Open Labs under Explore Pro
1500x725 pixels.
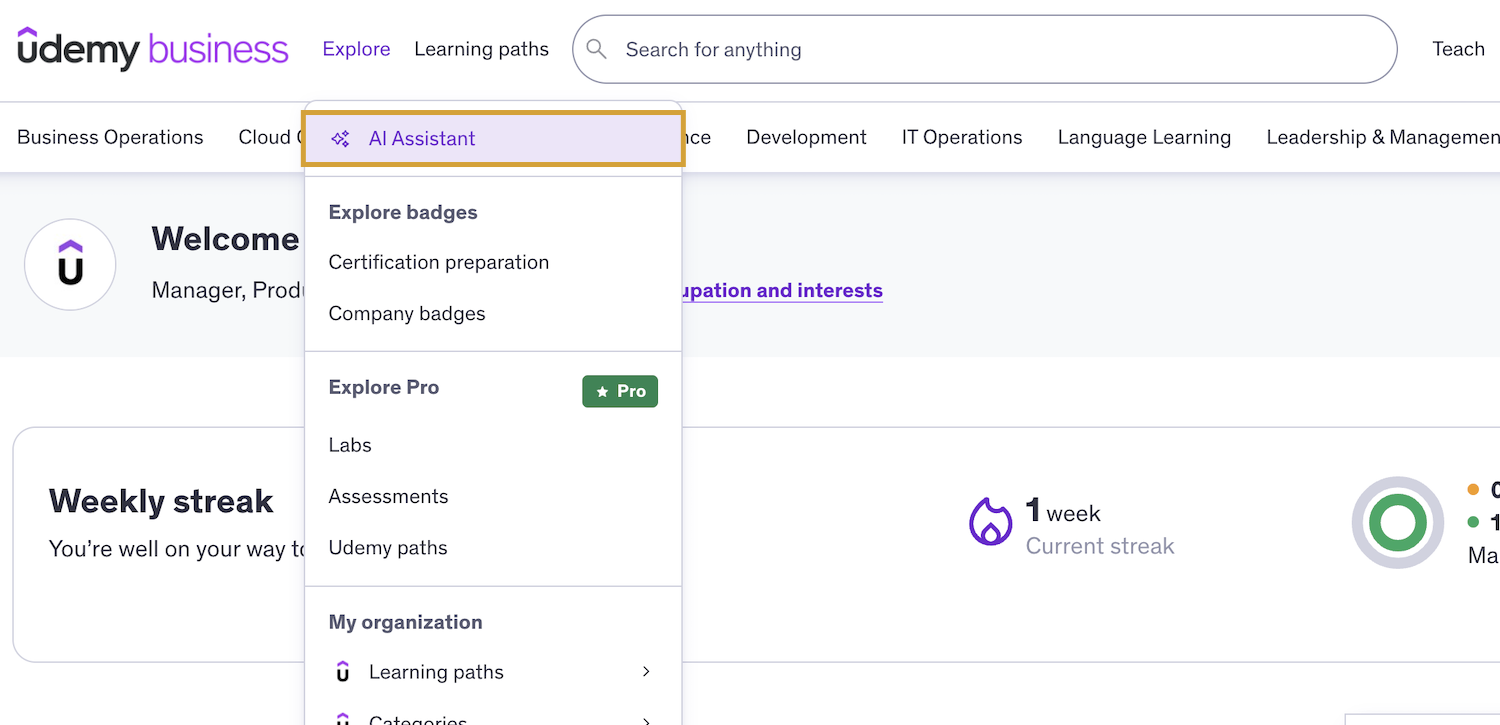[x=350, y=445]
